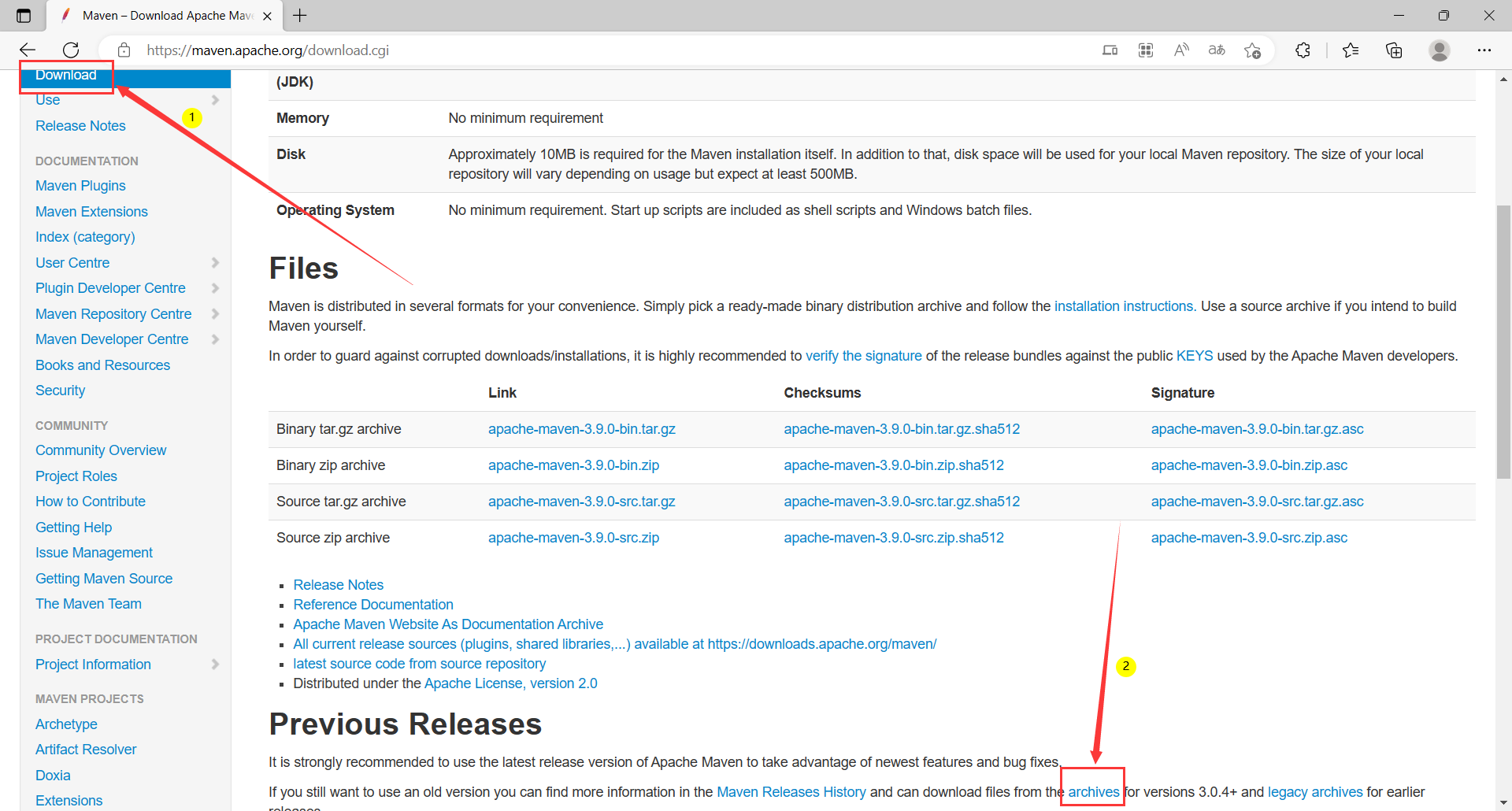The image size is (1512, 811).
Task: Open Maven Releases History link
Action: pos(791,792)
